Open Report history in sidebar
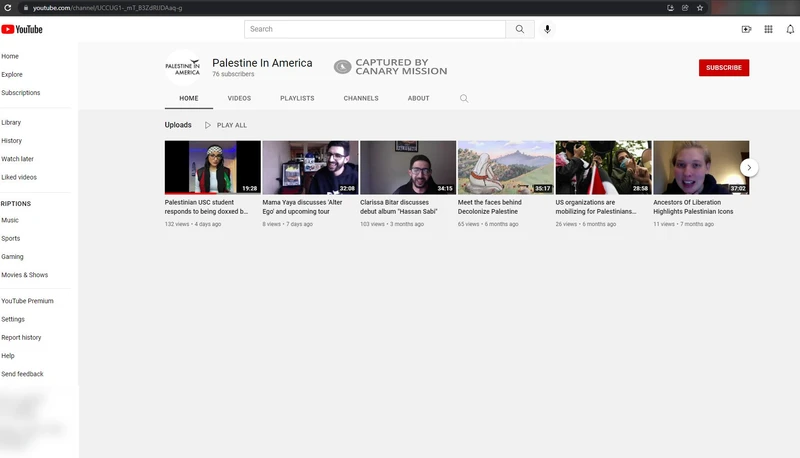Viewport: 800px width, 458px height. tap(21, 338)
